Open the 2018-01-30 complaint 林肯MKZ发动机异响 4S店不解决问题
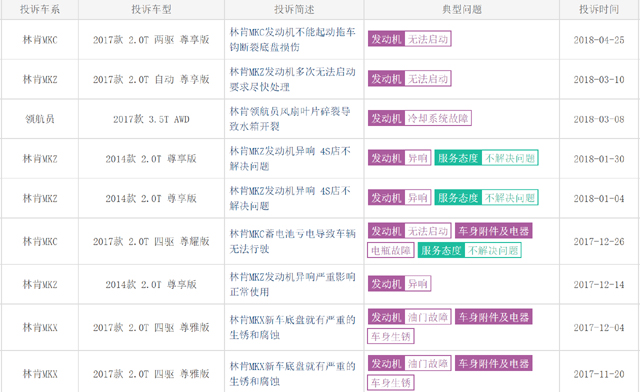 (290, 158)
